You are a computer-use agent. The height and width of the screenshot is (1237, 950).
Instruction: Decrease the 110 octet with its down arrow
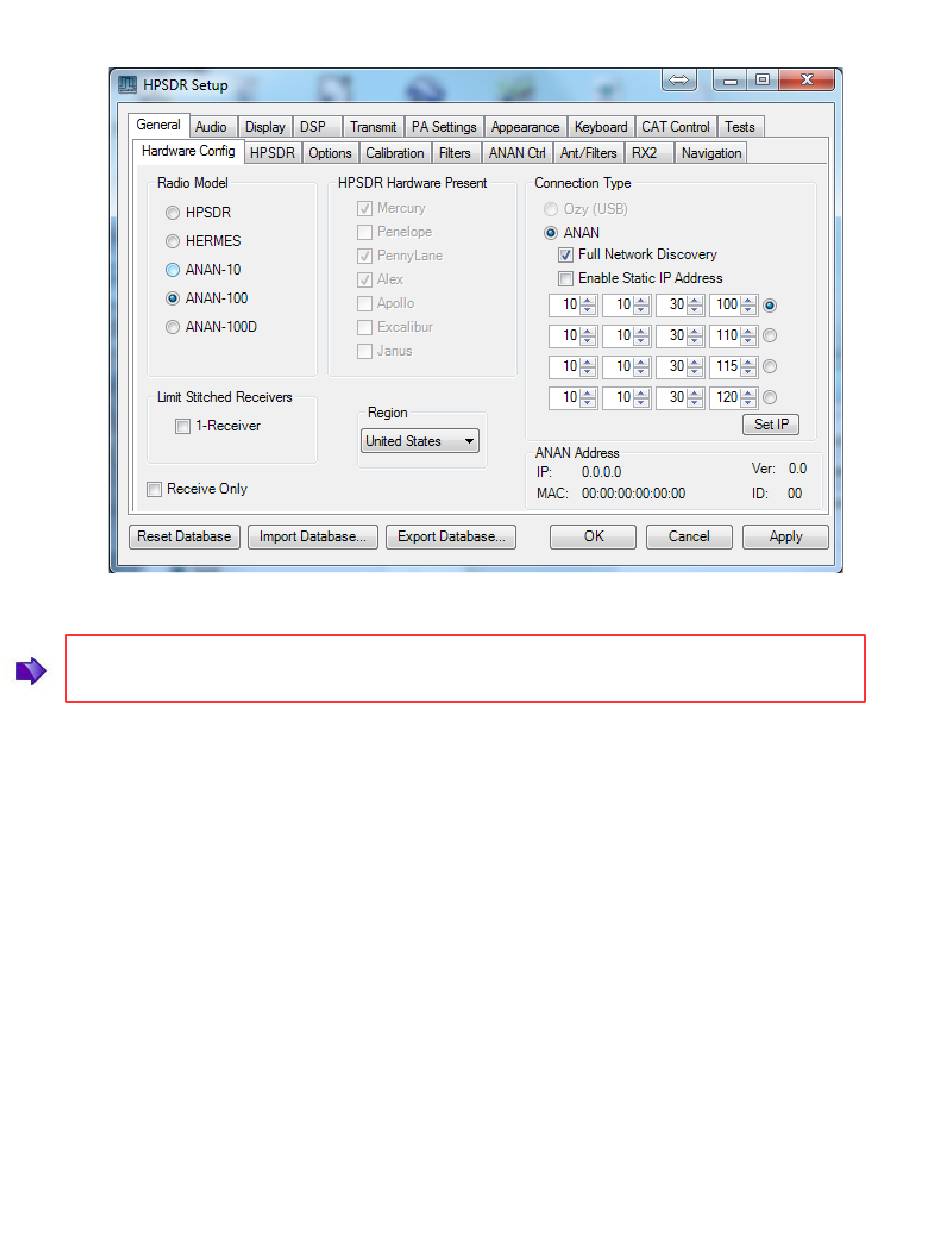(x=748, y=341)
